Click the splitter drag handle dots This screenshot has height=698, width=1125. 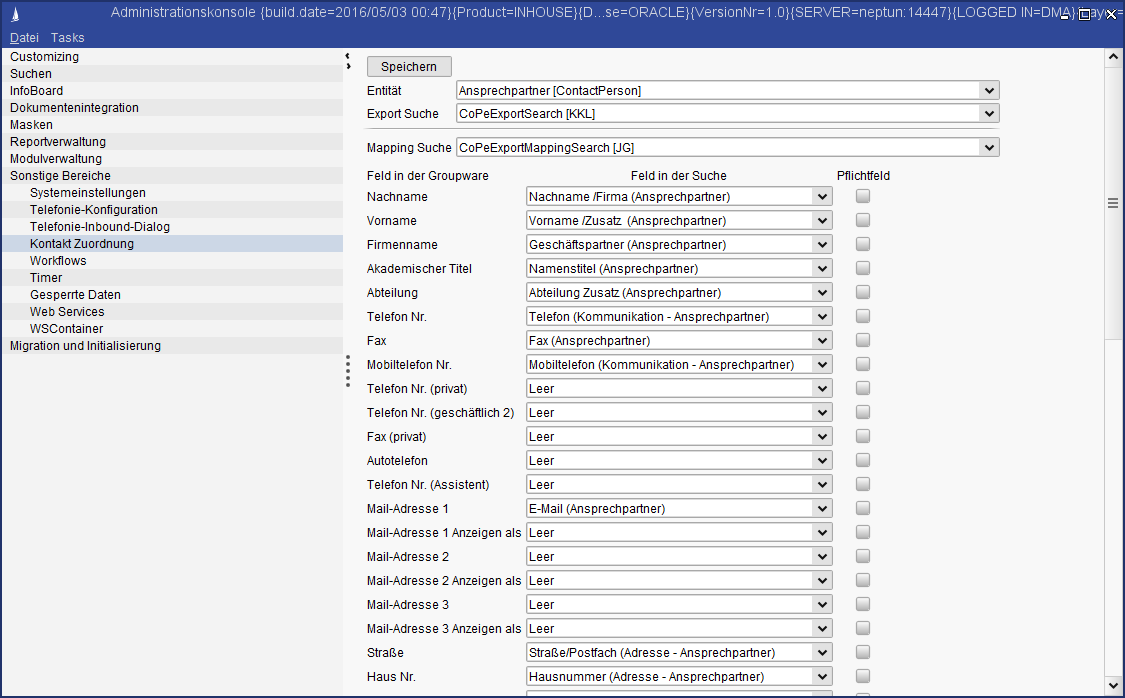coord(347,371)
